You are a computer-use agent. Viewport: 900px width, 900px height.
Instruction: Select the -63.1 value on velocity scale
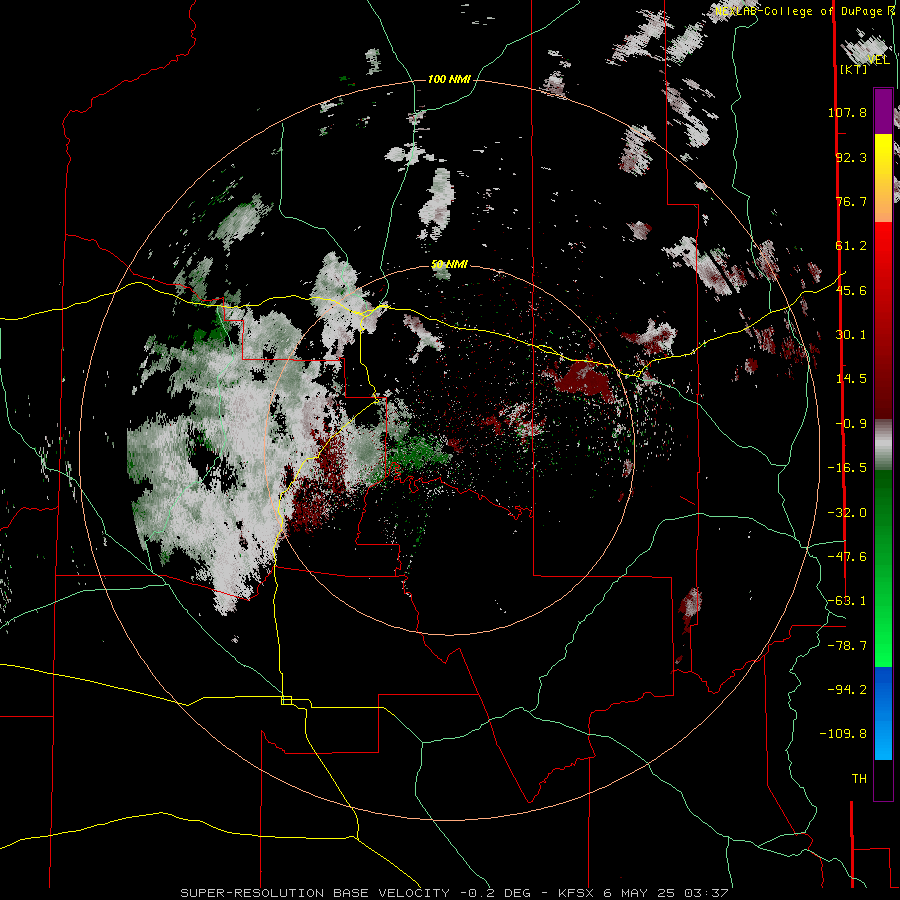[x=847, y=601]
